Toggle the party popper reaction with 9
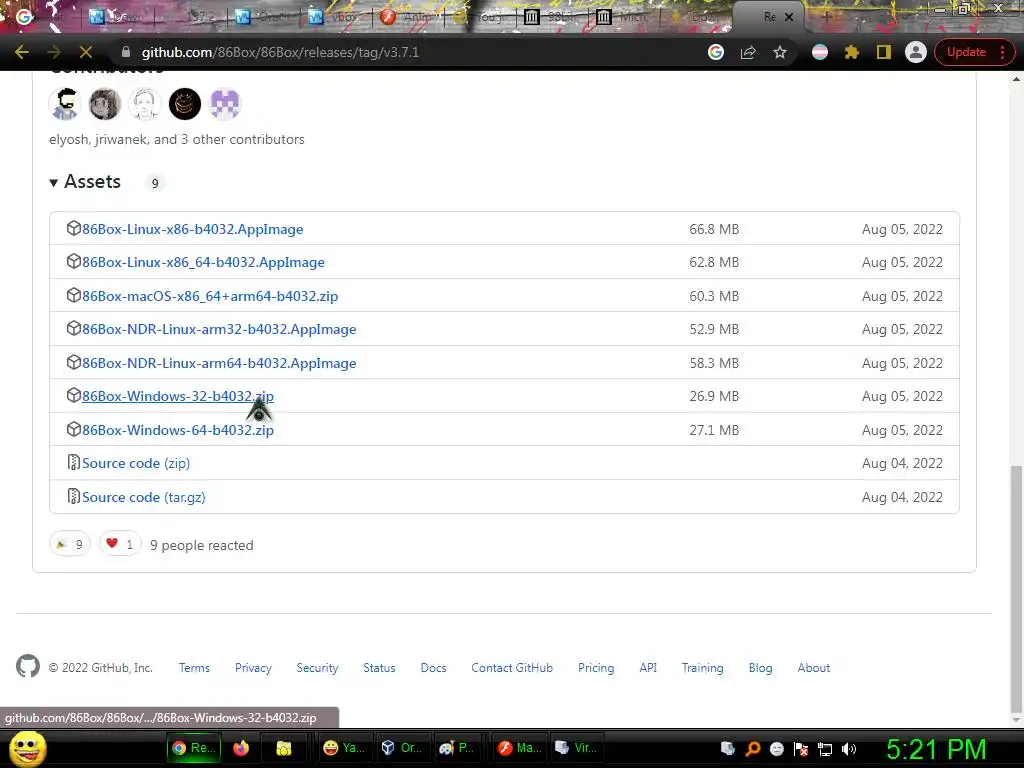This screenshot has height=768, width=1024. [70, 544]
